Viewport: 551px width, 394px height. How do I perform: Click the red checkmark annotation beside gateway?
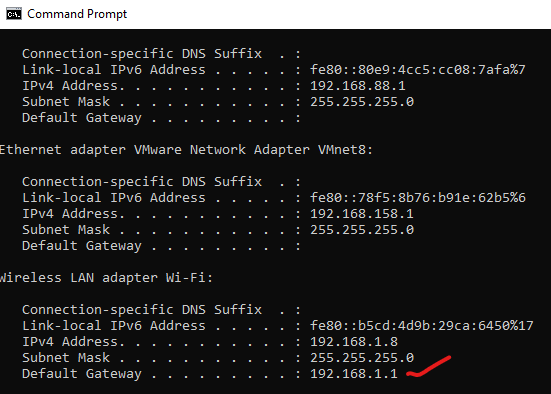pyautogui.click(x=428, y=366)
